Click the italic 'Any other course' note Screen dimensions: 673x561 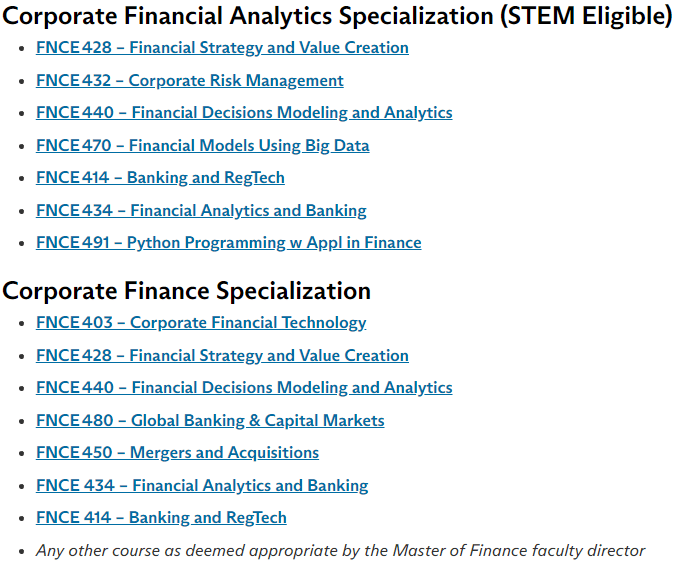point(341,551)
